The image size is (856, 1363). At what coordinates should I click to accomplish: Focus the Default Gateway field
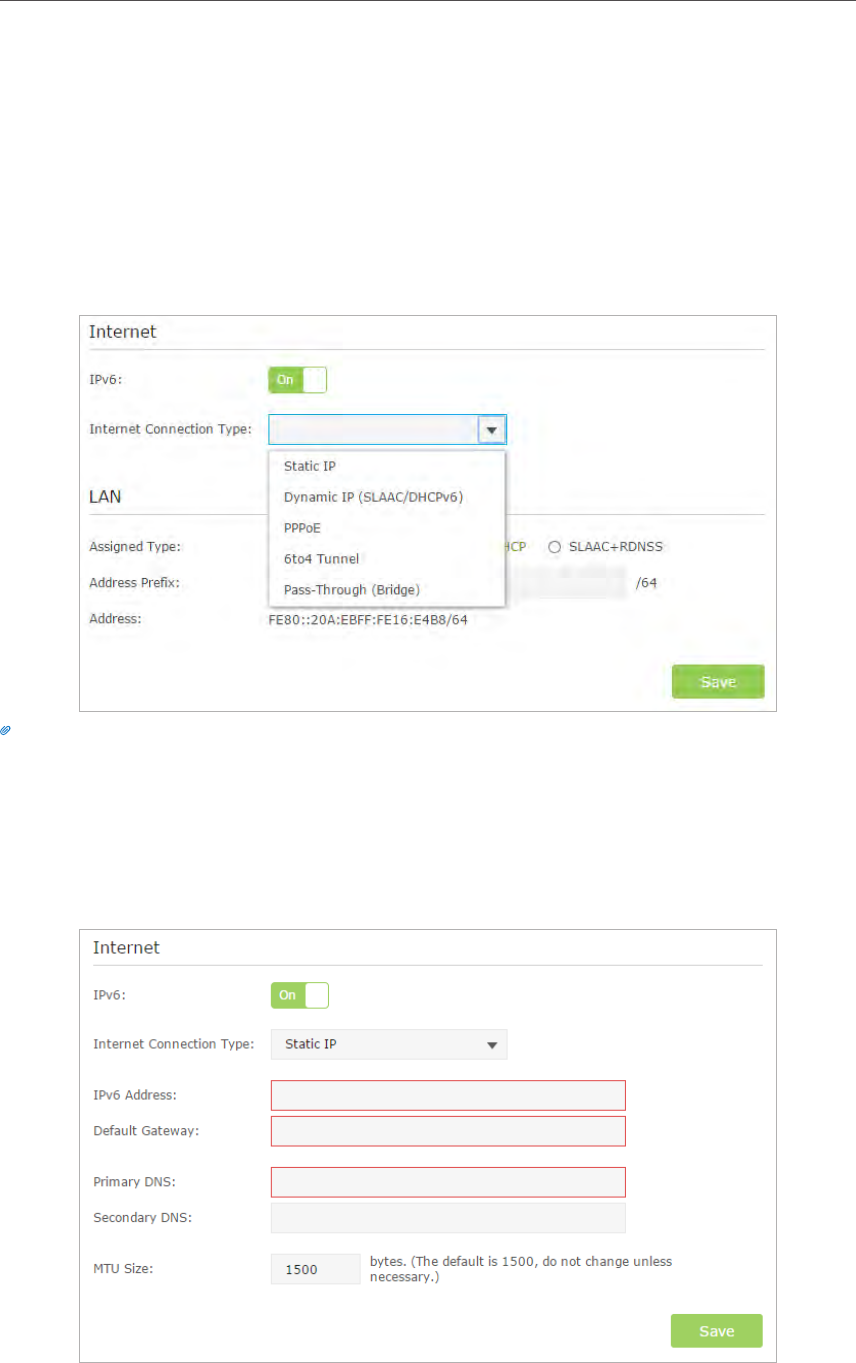click(x=448, y=1131)
